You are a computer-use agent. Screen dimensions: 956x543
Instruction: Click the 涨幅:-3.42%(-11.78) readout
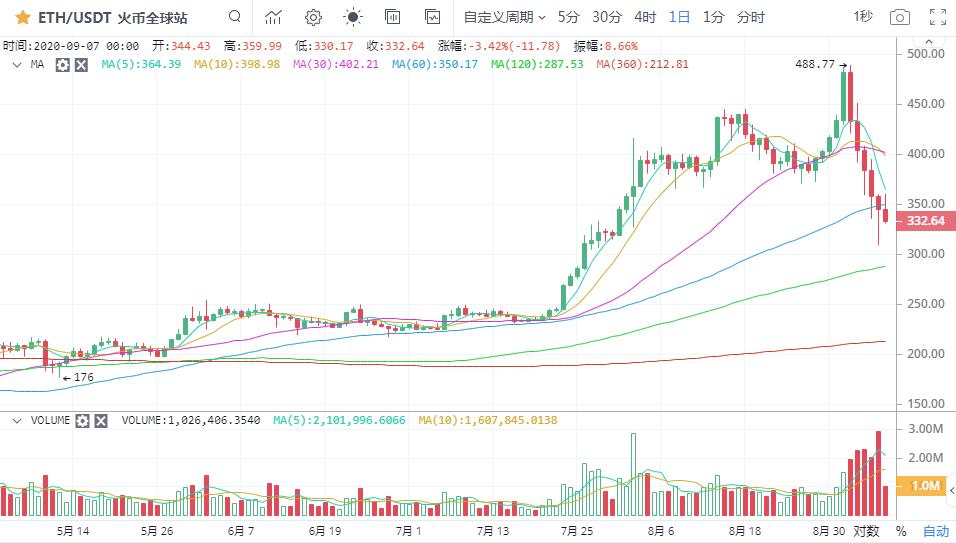(499, 46)
